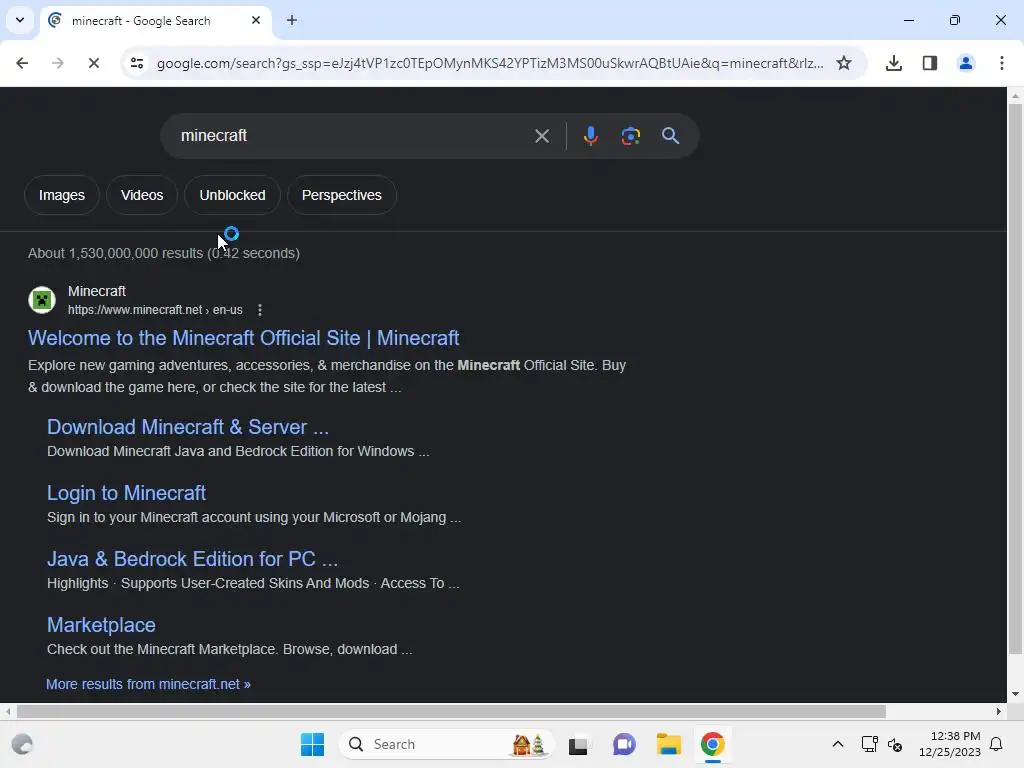Open Java & Bedrock Edition for PC link
The image size is (1024, 768).
click(x=193, y=559)
